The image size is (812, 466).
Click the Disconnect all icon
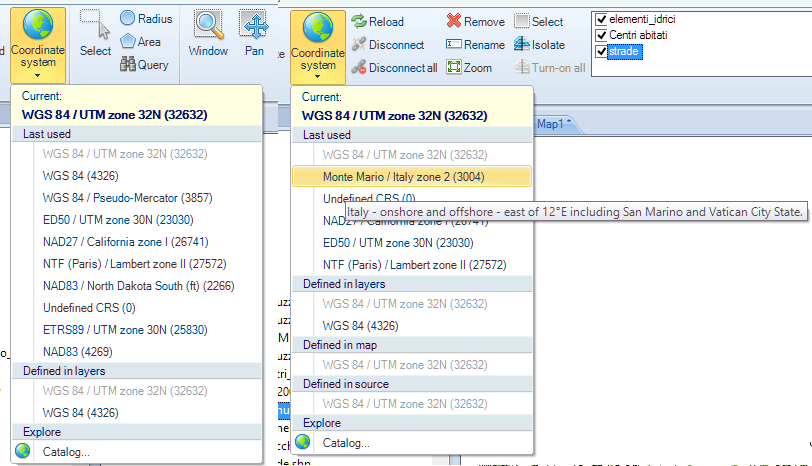(358, 67)
